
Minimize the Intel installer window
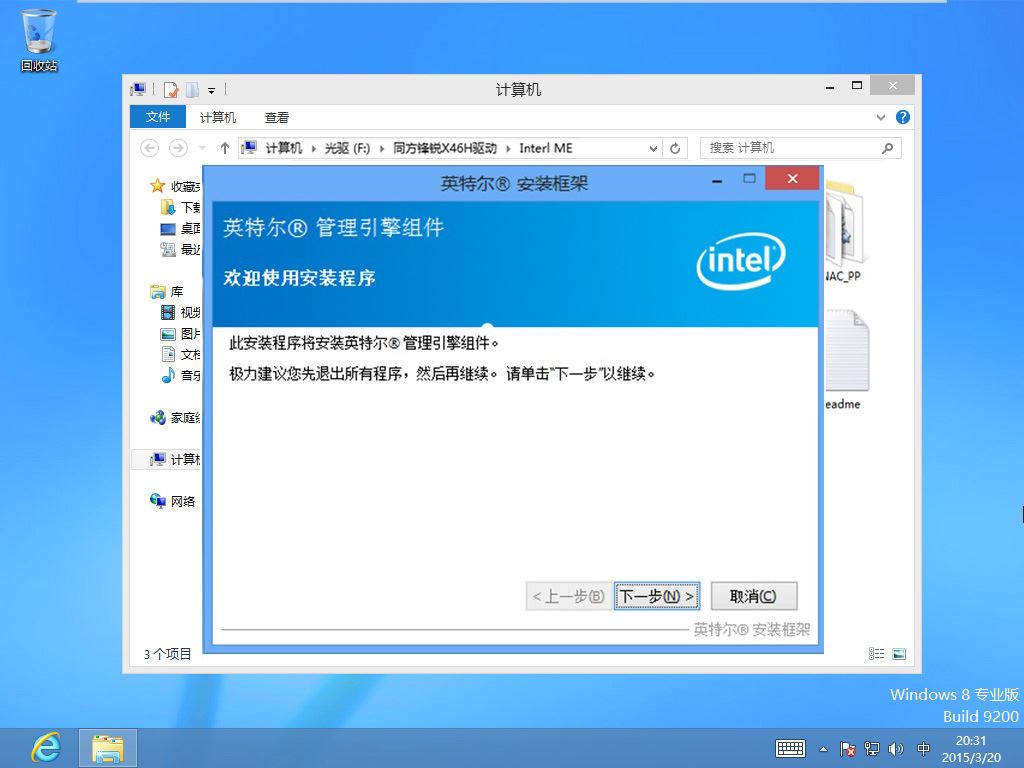pos(717,180)
